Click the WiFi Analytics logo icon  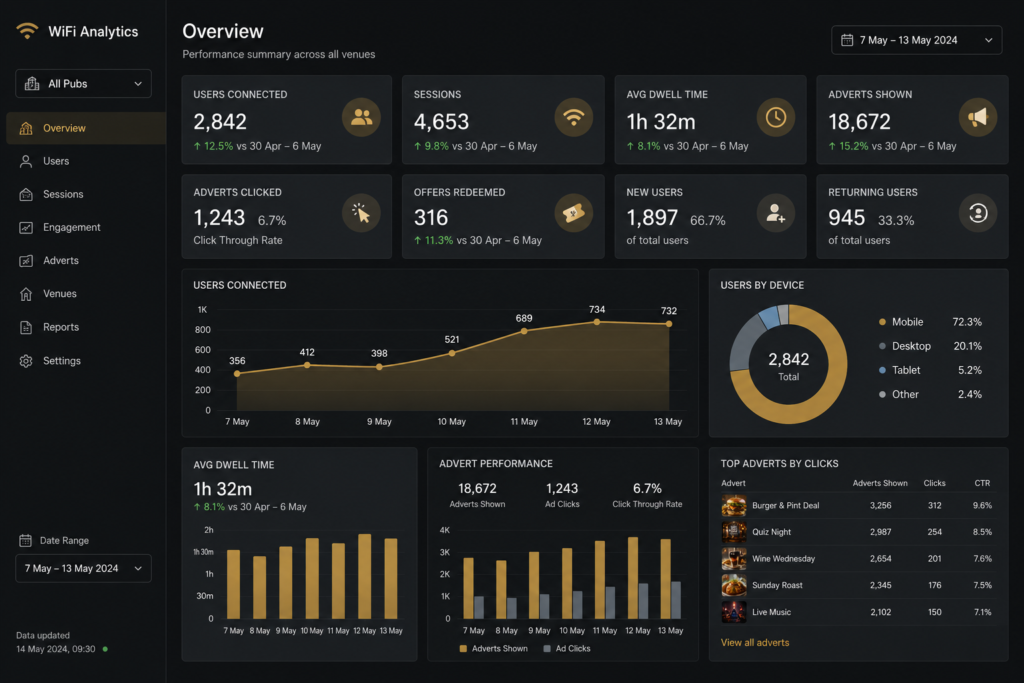point(27,31)
